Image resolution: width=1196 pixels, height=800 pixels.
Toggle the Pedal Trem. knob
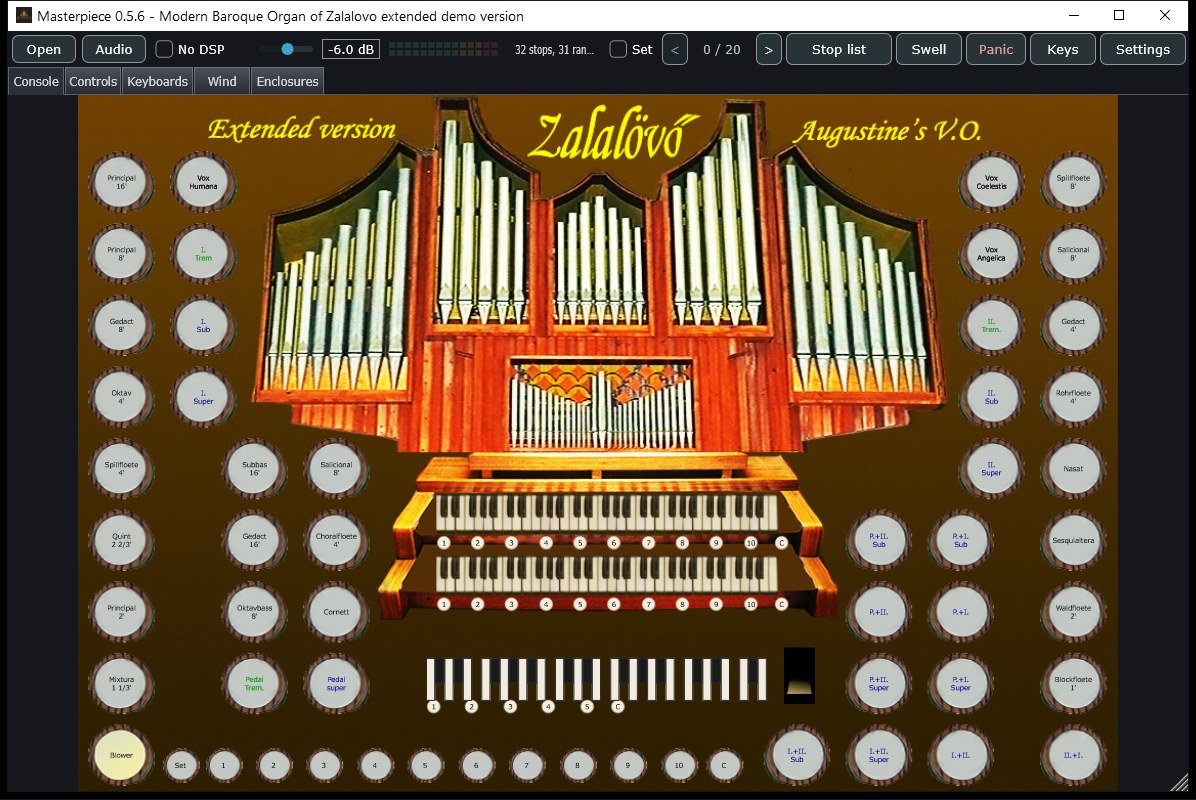coord(255,684)
